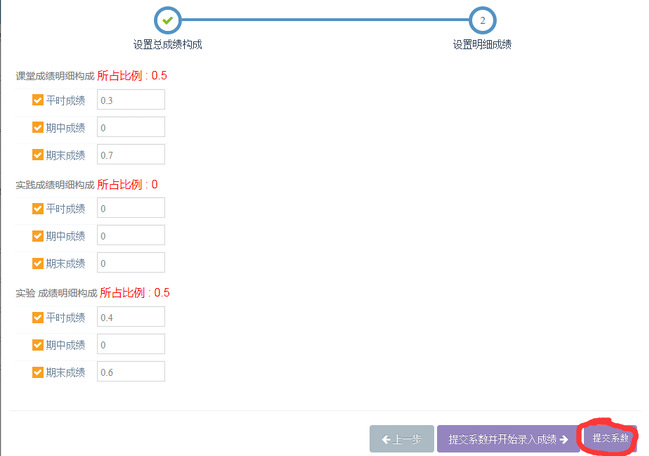Click the 实践 平时成绩 input field
This screenshot has height=456, width=649.
tap(130, 209)
